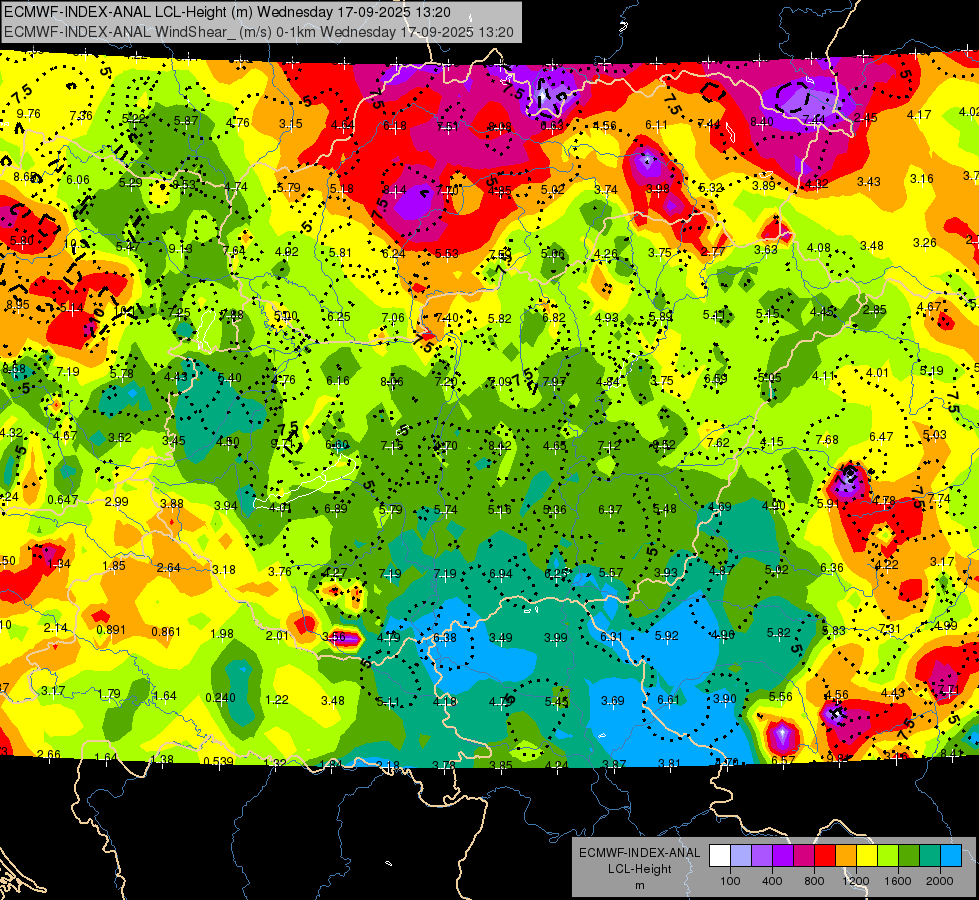
Task: Click the wind shear value 2.45
Action: tap(865, 117)
